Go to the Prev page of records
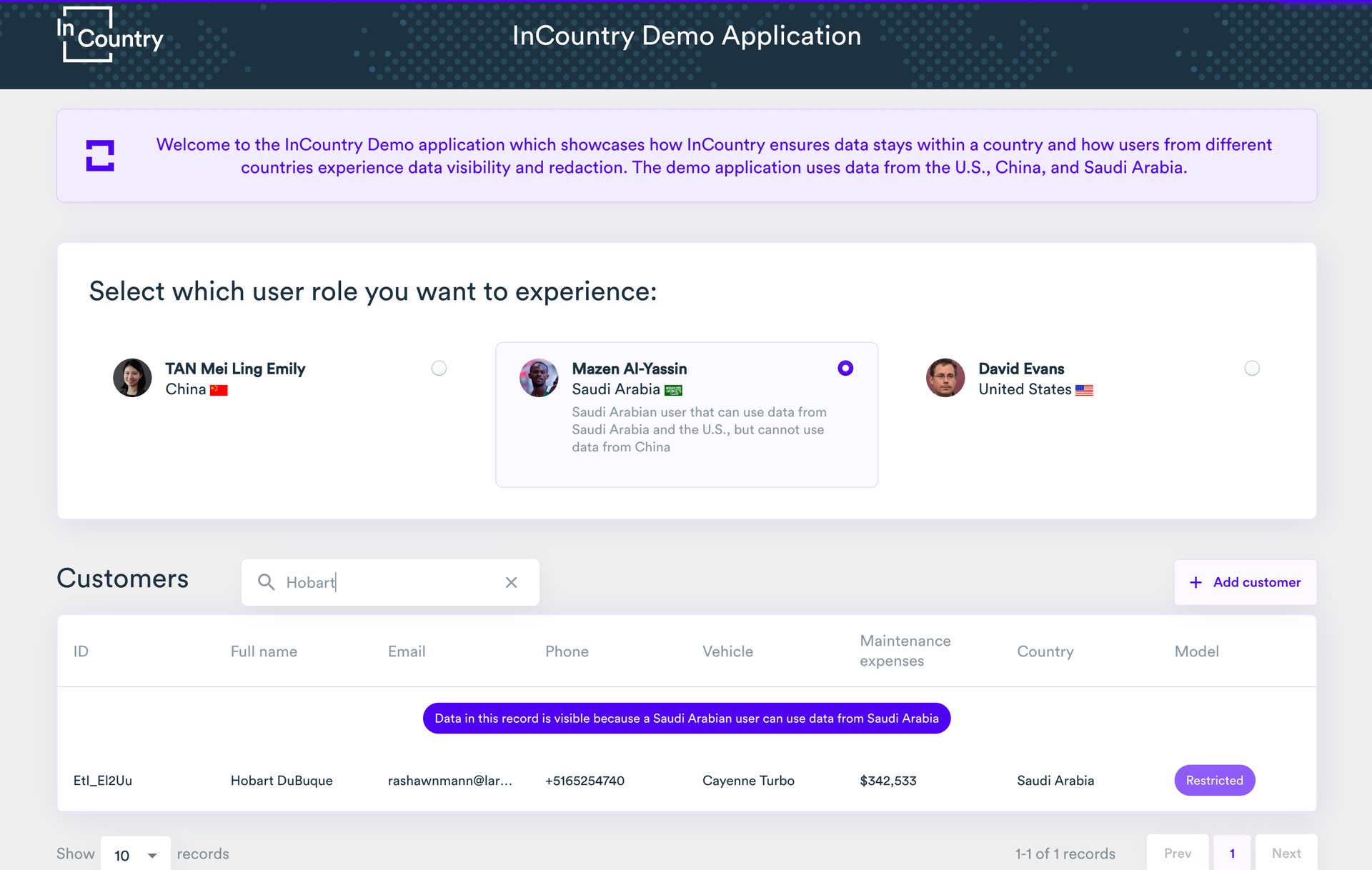This screenshot has width=1372, height=870. 1178,853
